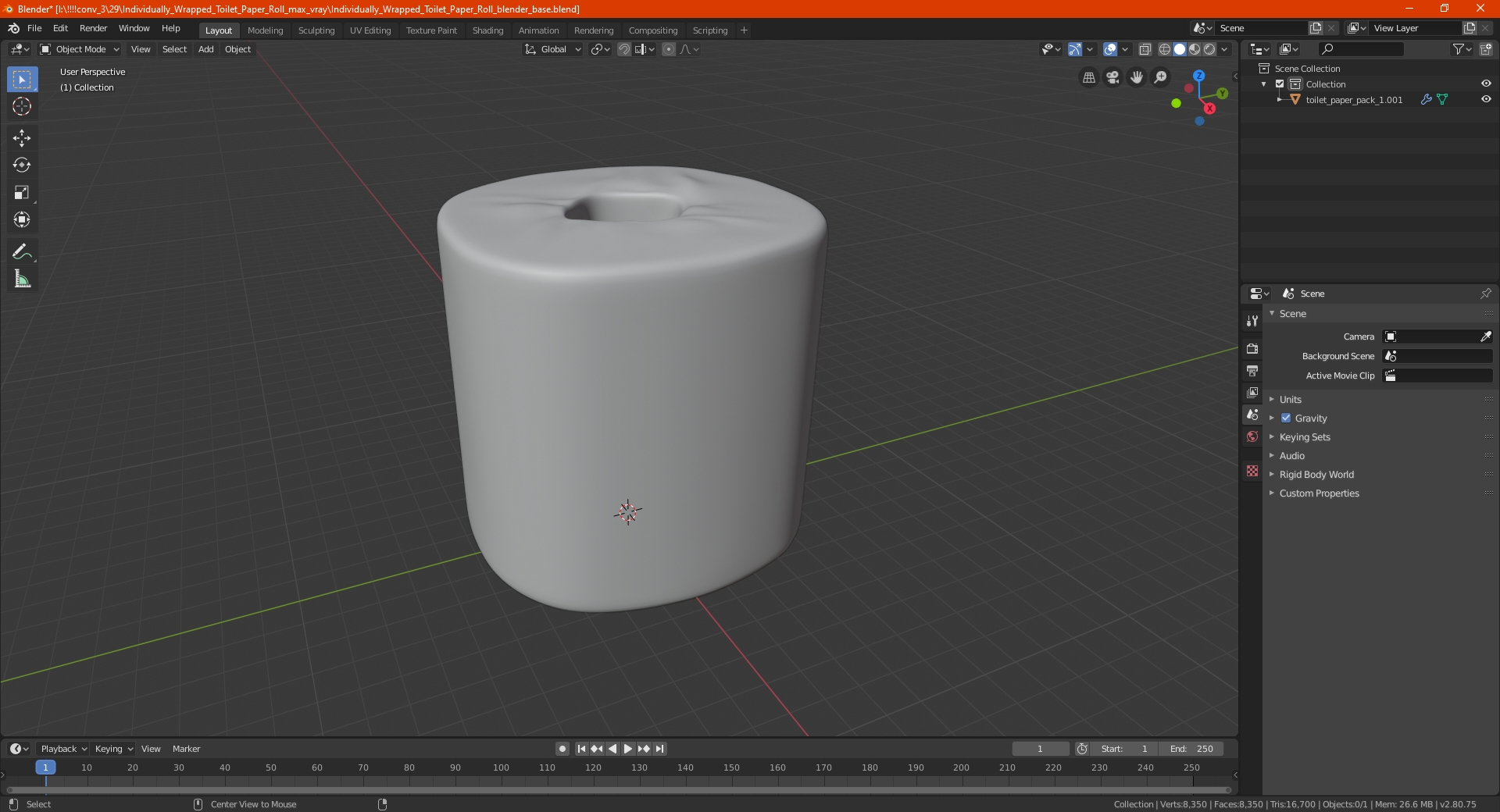The width and height of the screenshot is (1500, 812).
Task: Click the Blender logo menu
Action: (x=14, y=28)
